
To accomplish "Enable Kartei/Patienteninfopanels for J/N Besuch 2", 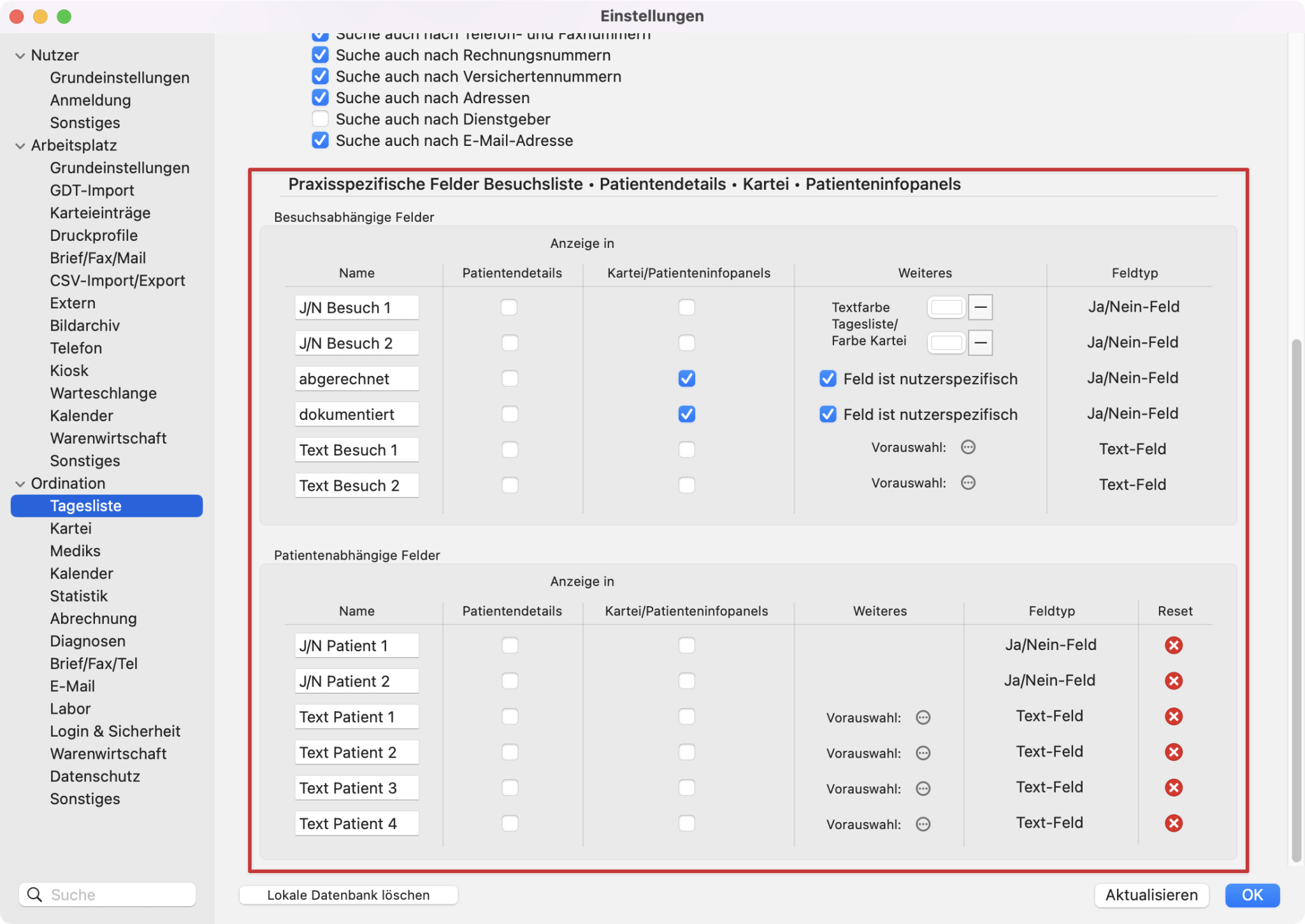I will (687, 343).
